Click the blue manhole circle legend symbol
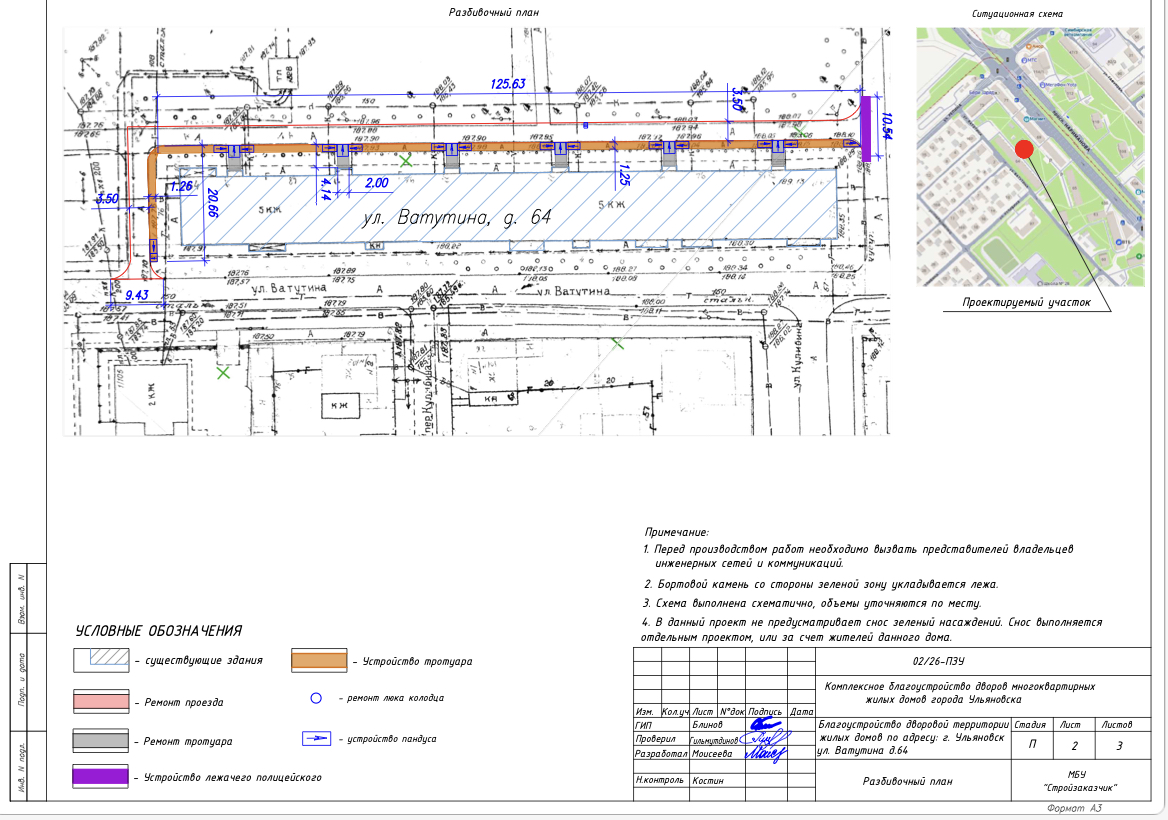The height and width of the screenshot is (820, 1168). pos(314,697)
